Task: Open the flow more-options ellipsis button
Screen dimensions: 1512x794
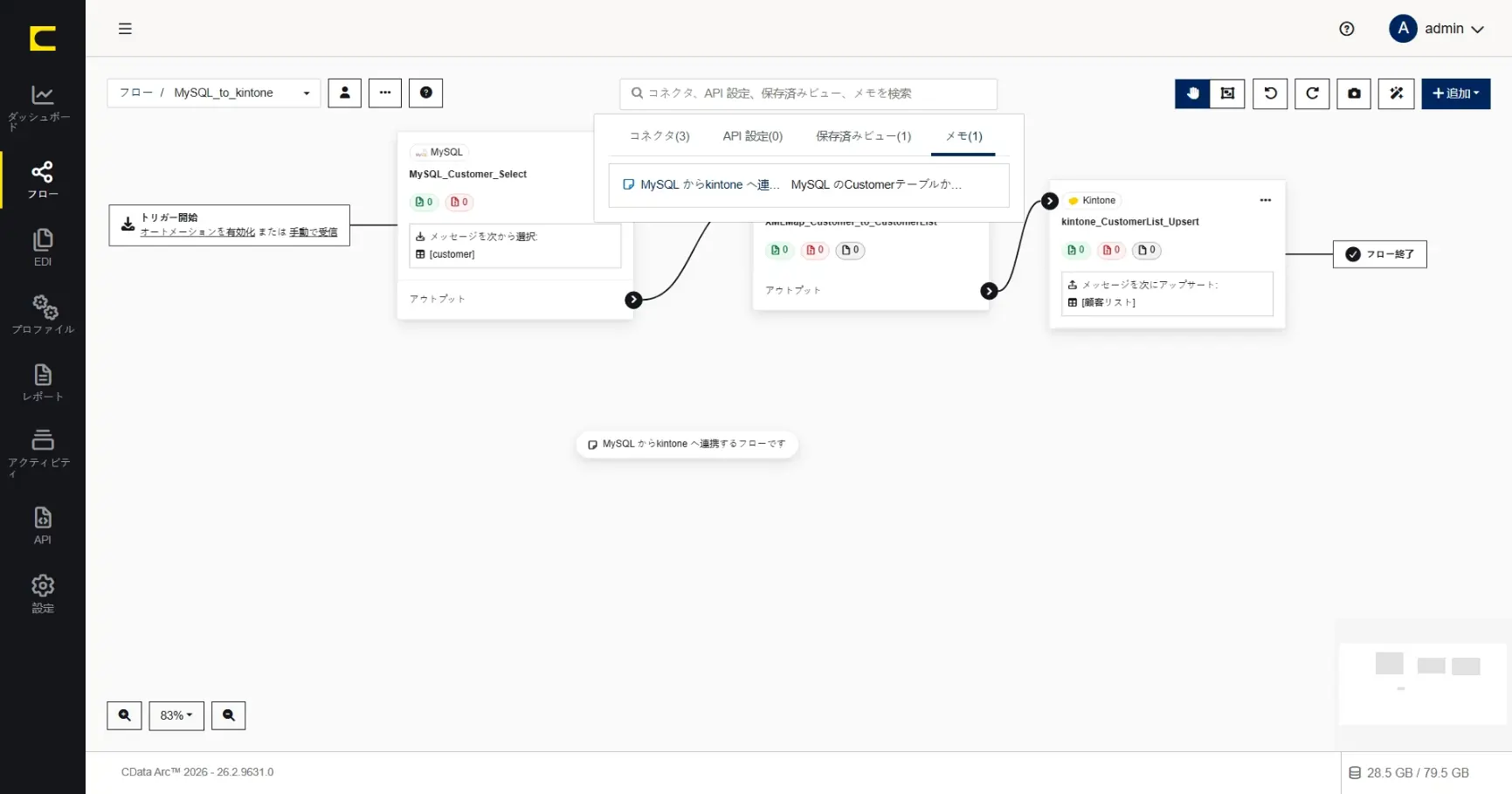Action: (x=385, y=93)
